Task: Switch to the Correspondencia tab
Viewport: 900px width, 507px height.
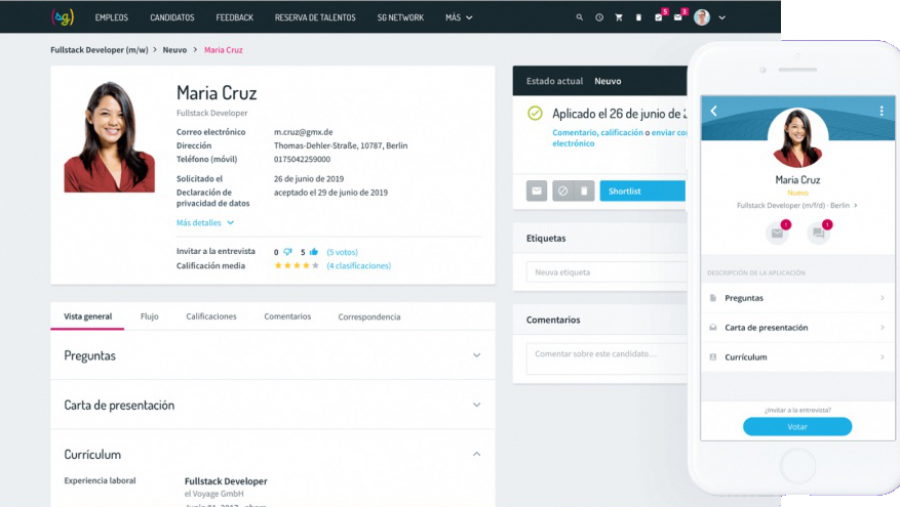Action: point(369,316)
